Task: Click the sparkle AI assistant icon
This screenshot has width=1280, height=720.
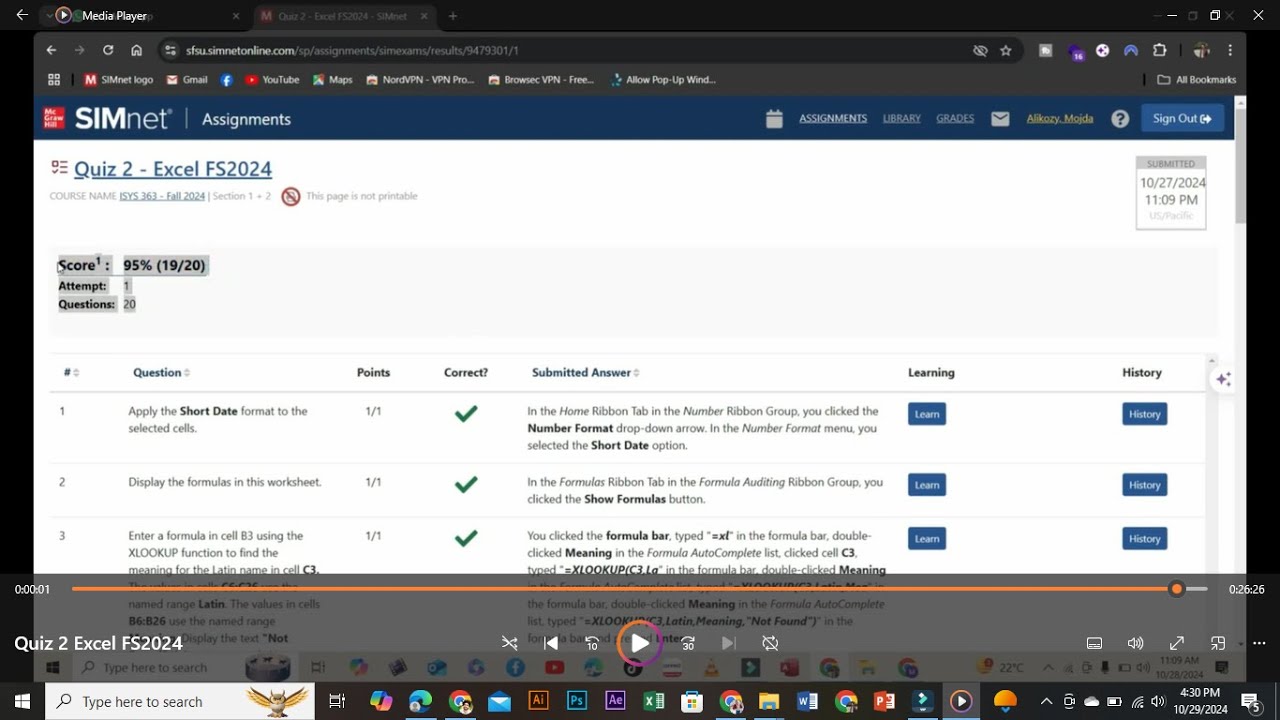Action: pos(1223,379)
